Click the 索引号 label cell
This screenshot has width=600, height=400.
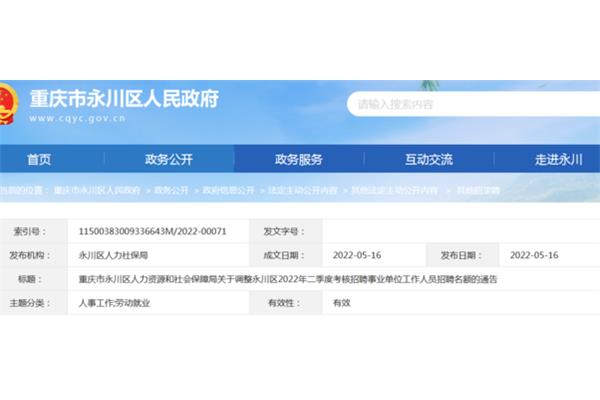34,231
